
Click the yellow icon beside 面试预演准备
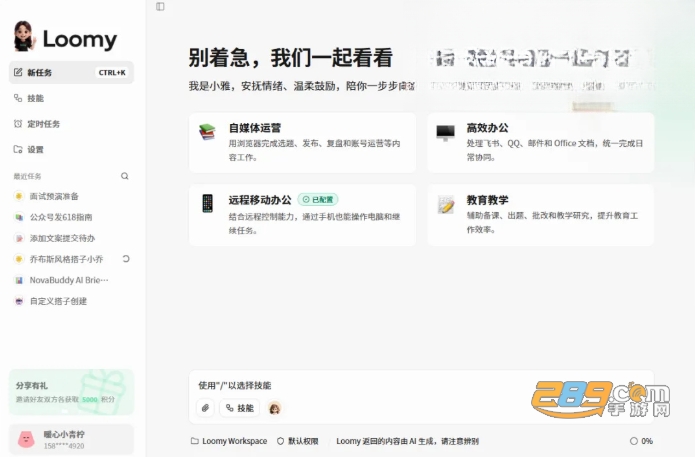tap(19, 196)
